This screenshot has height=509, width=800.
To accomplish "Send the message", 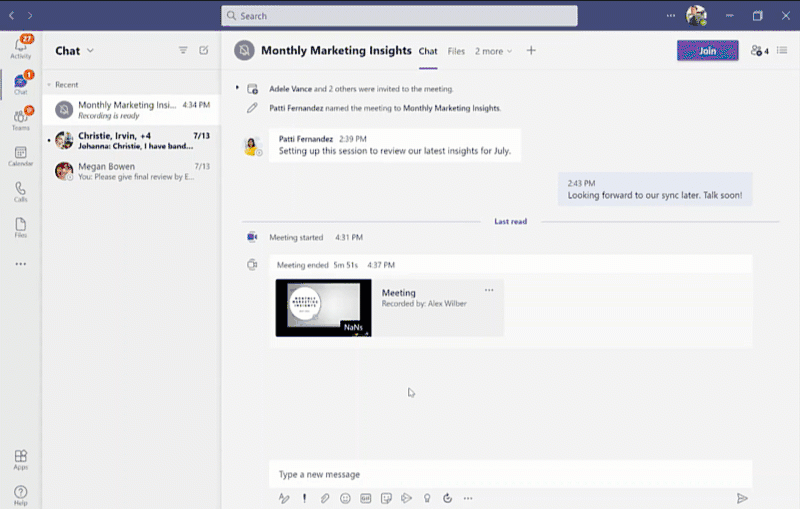I will (x=742, y=498).
